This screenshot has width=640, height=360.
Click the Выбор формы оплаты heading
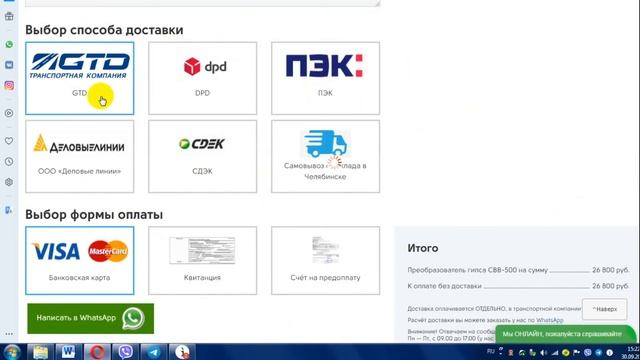[x=94, y=214]
